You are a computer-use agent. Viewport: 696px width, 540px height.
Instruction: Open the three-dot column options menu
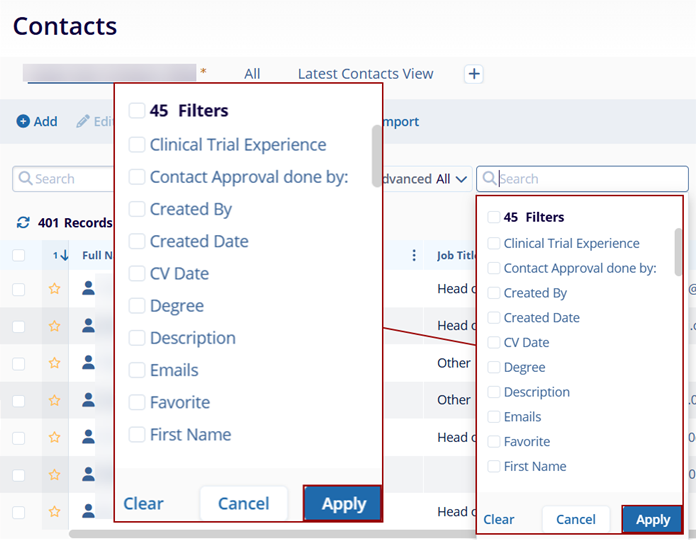(414, 255)
